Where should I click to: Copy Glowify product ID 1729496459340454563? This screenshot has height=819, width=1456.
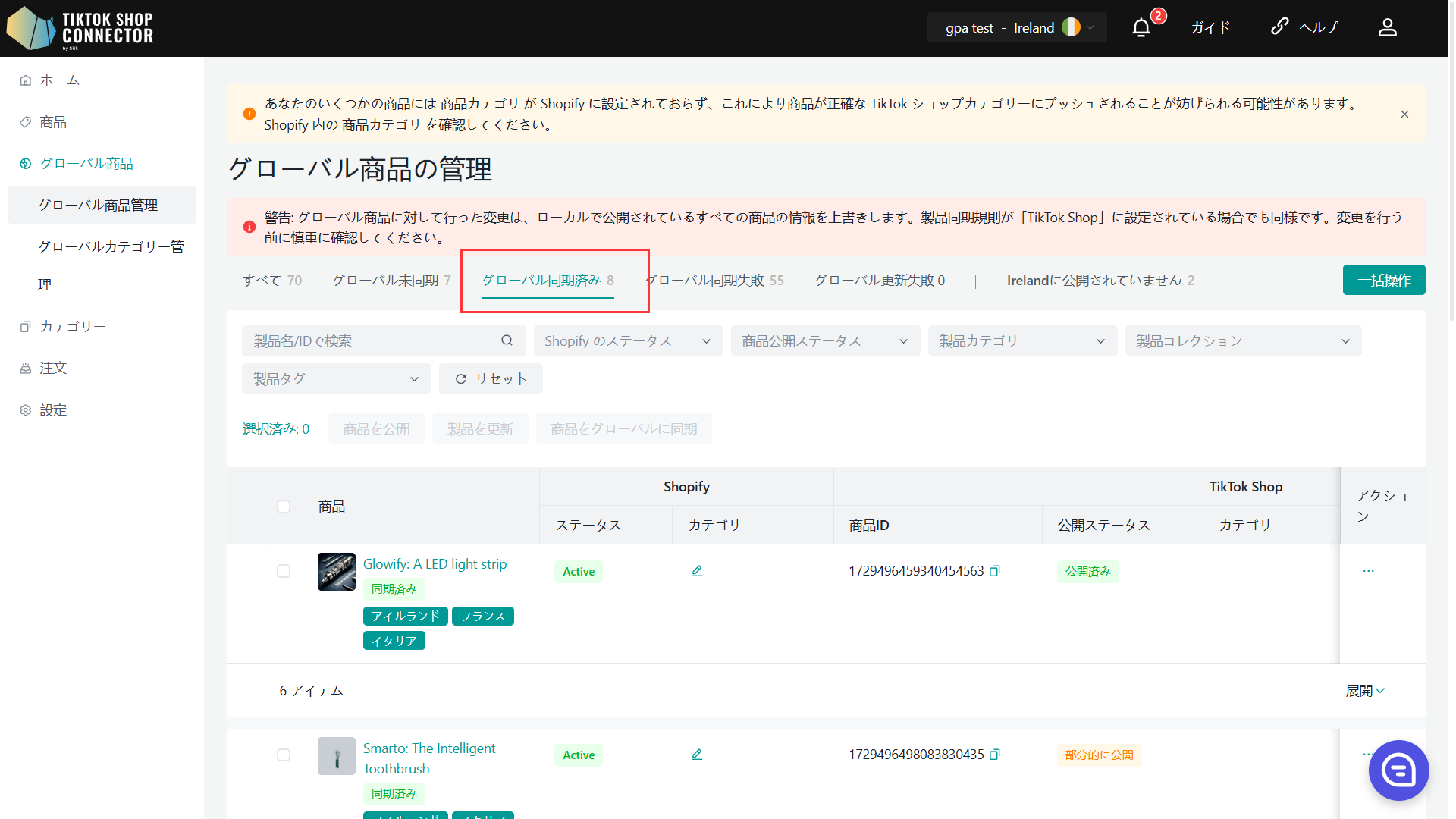click(x=995, y=571)
